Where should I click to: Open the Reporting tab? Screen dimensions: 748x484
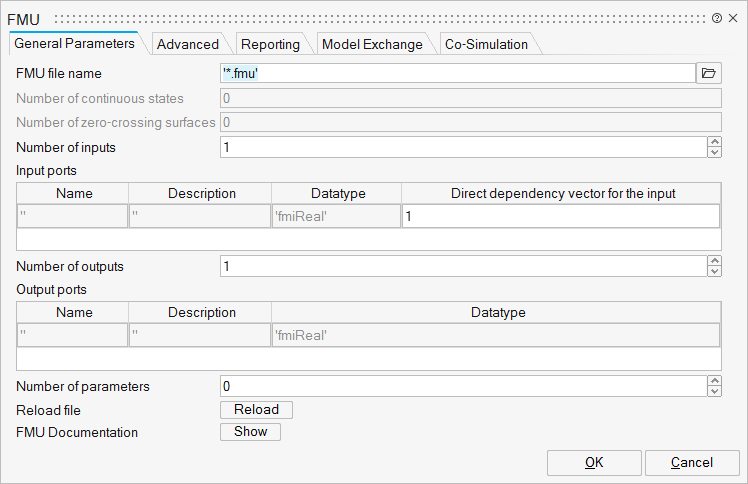(270, 44)
